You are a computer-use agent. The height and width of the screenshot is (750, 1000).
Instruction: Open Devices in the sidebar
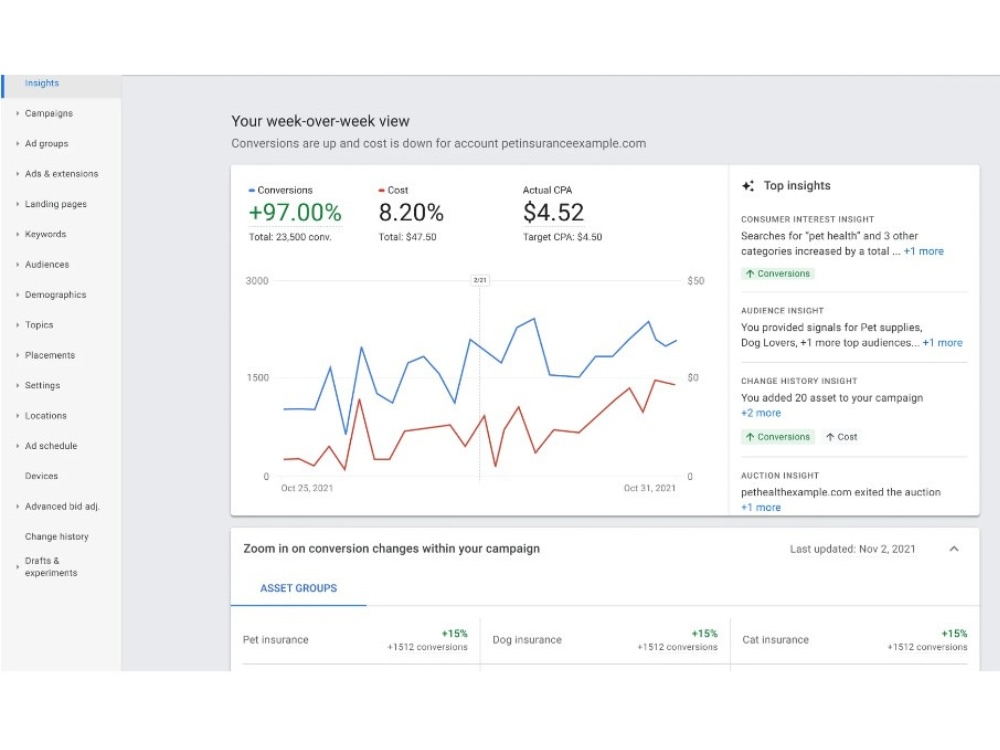[41, 476]
